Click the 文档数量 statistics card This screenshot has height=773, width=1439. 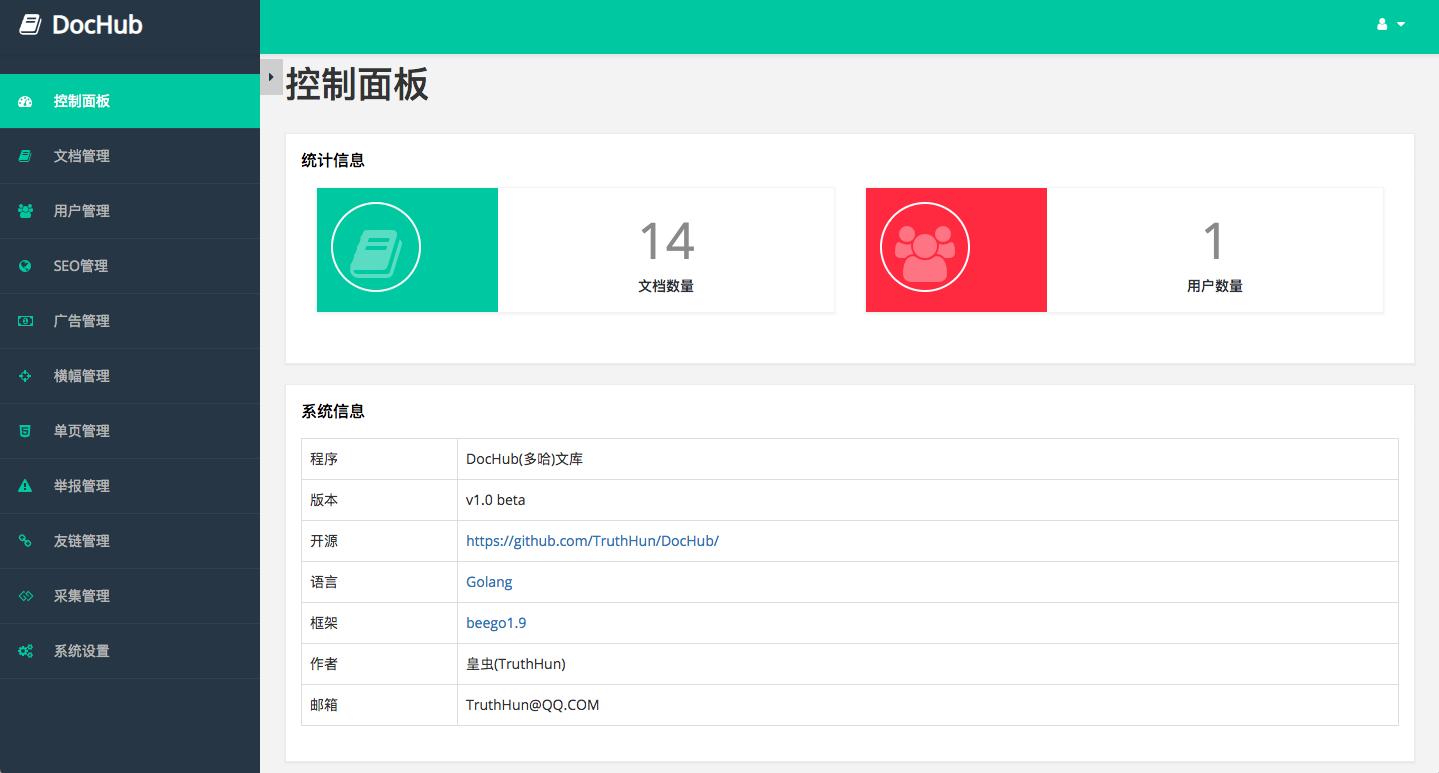point(665,249)
